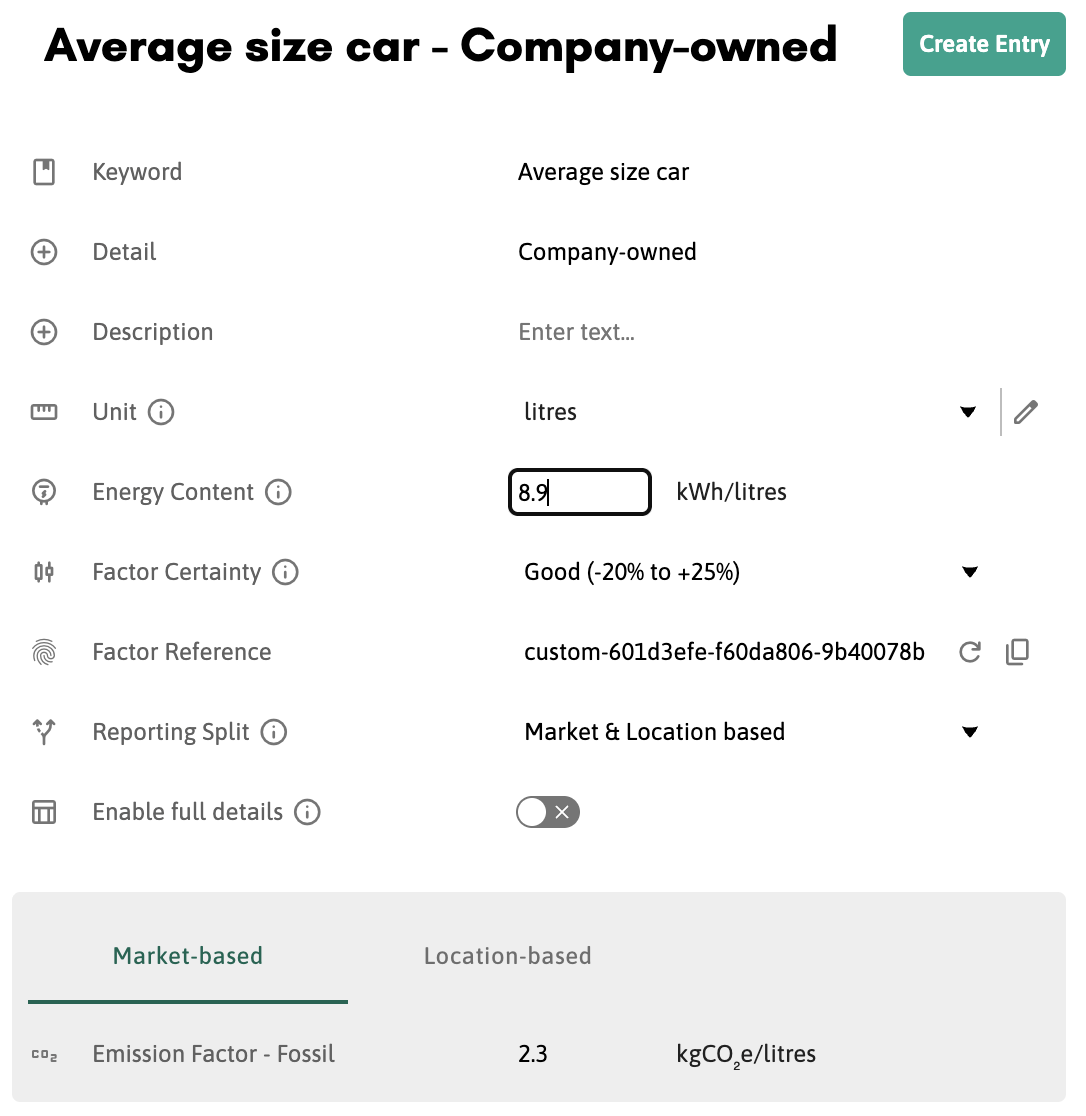Screen dimensions: 1086x1116
Task: Click the Emission Factor - Fossil value 2.3
Action: coord(533,1054)
